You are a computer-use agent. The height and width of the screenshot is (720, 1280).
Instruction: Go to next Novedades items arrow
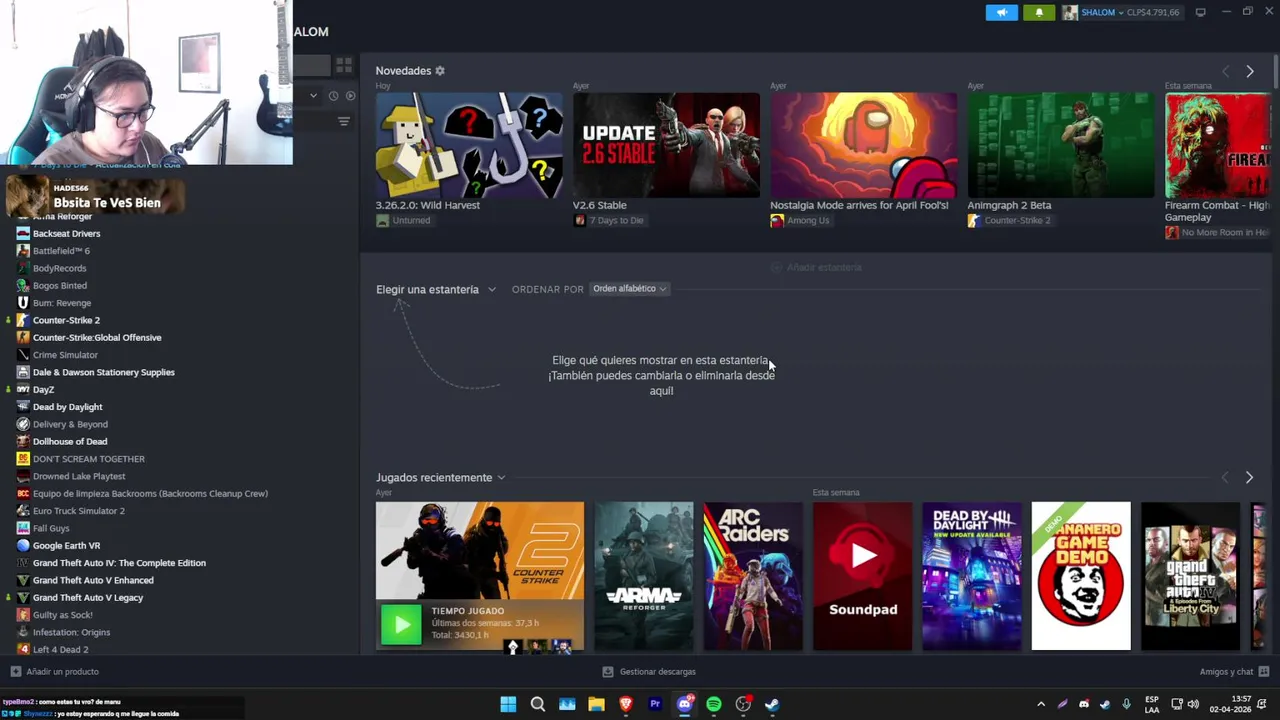pos(1249,71)
